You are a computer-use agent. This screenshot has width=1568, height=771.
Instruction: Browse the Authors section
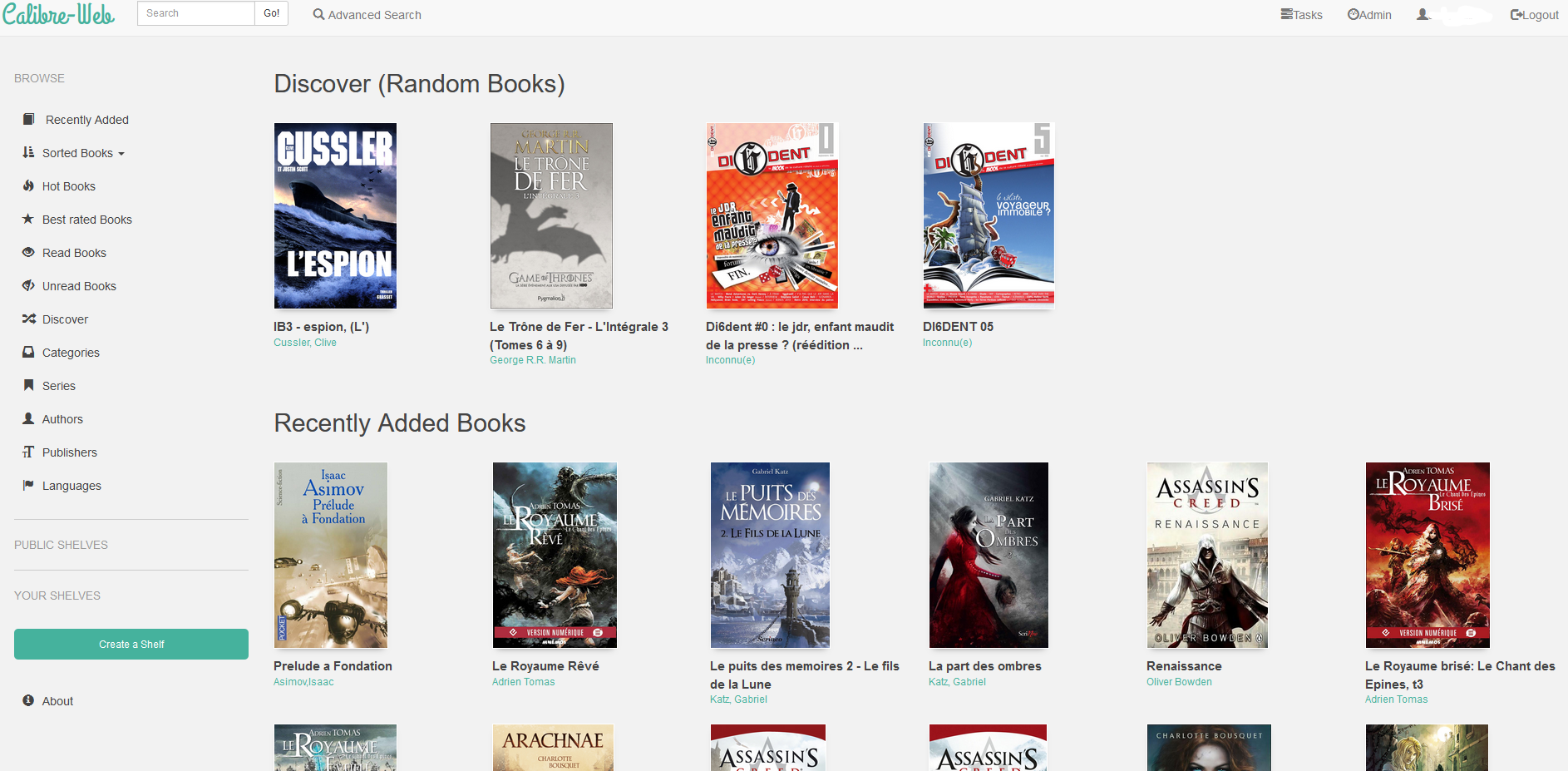(x=62, y=419)
